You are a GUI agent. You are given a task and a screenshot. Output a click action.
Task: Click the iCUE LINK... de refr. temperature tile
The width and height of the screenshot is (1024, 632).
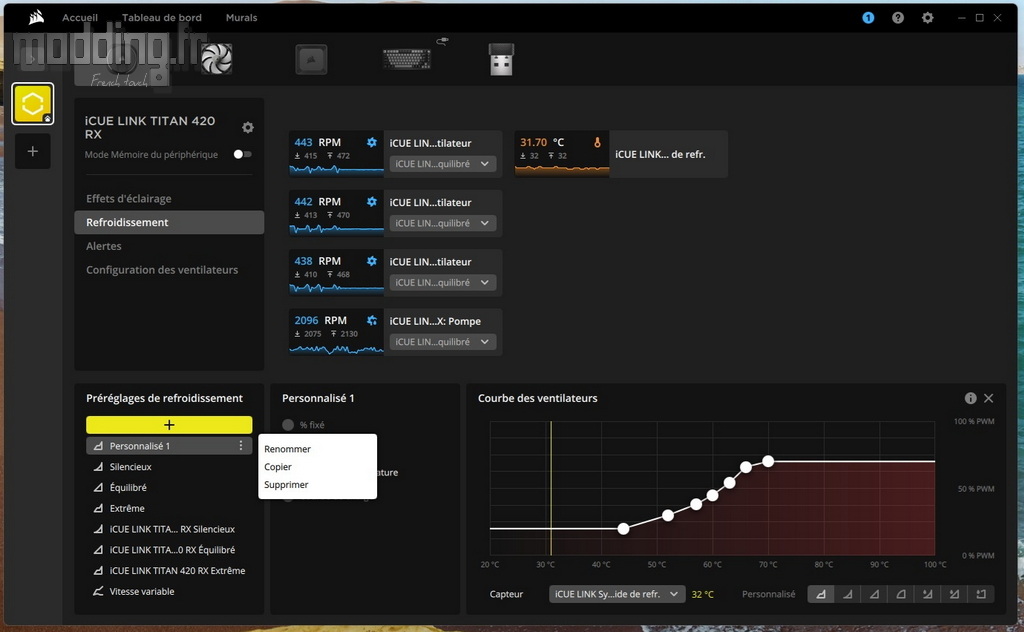[621, 154]
